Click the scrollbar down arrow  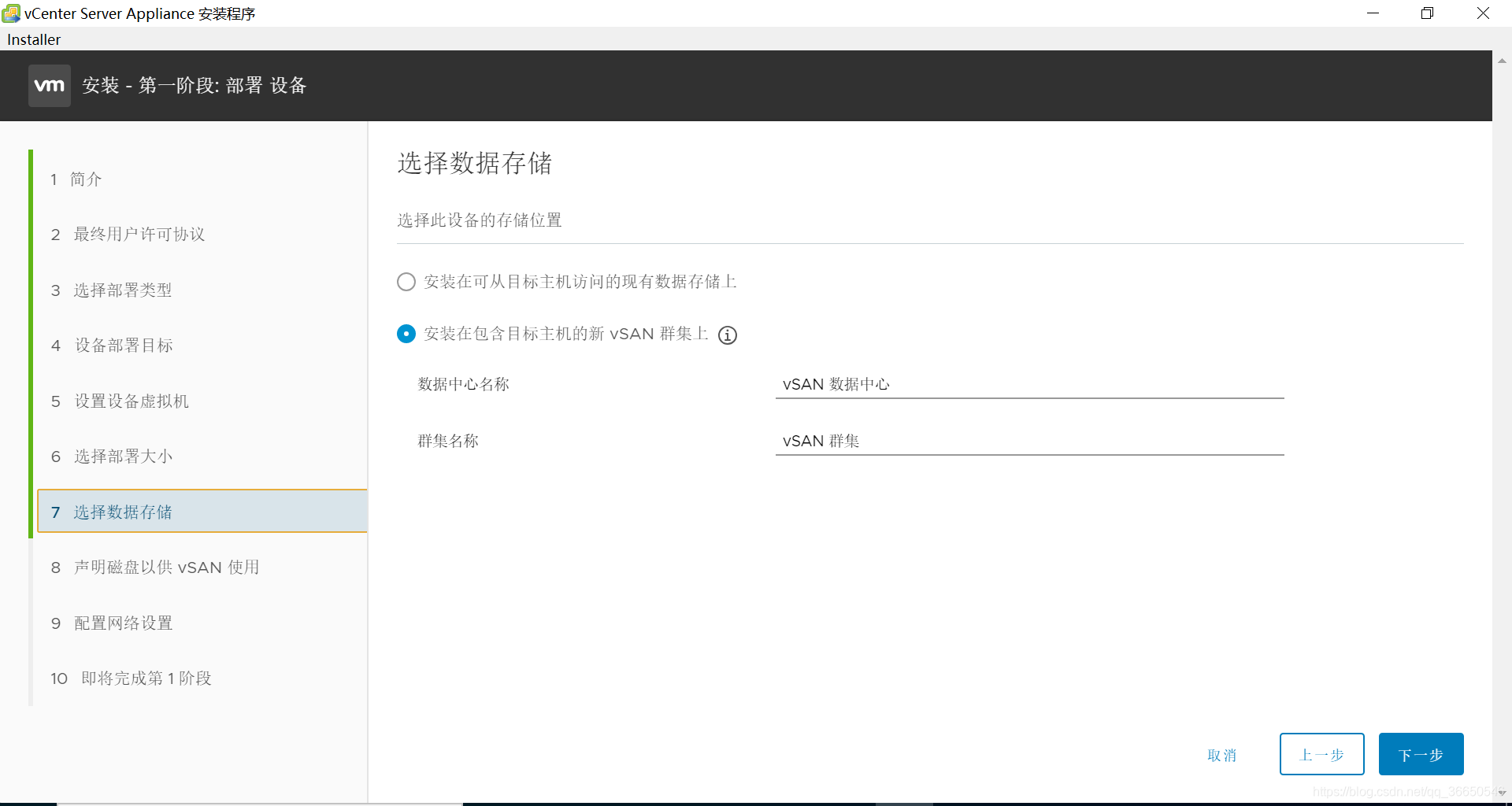pyautogui.click(x=1502, y=793)
